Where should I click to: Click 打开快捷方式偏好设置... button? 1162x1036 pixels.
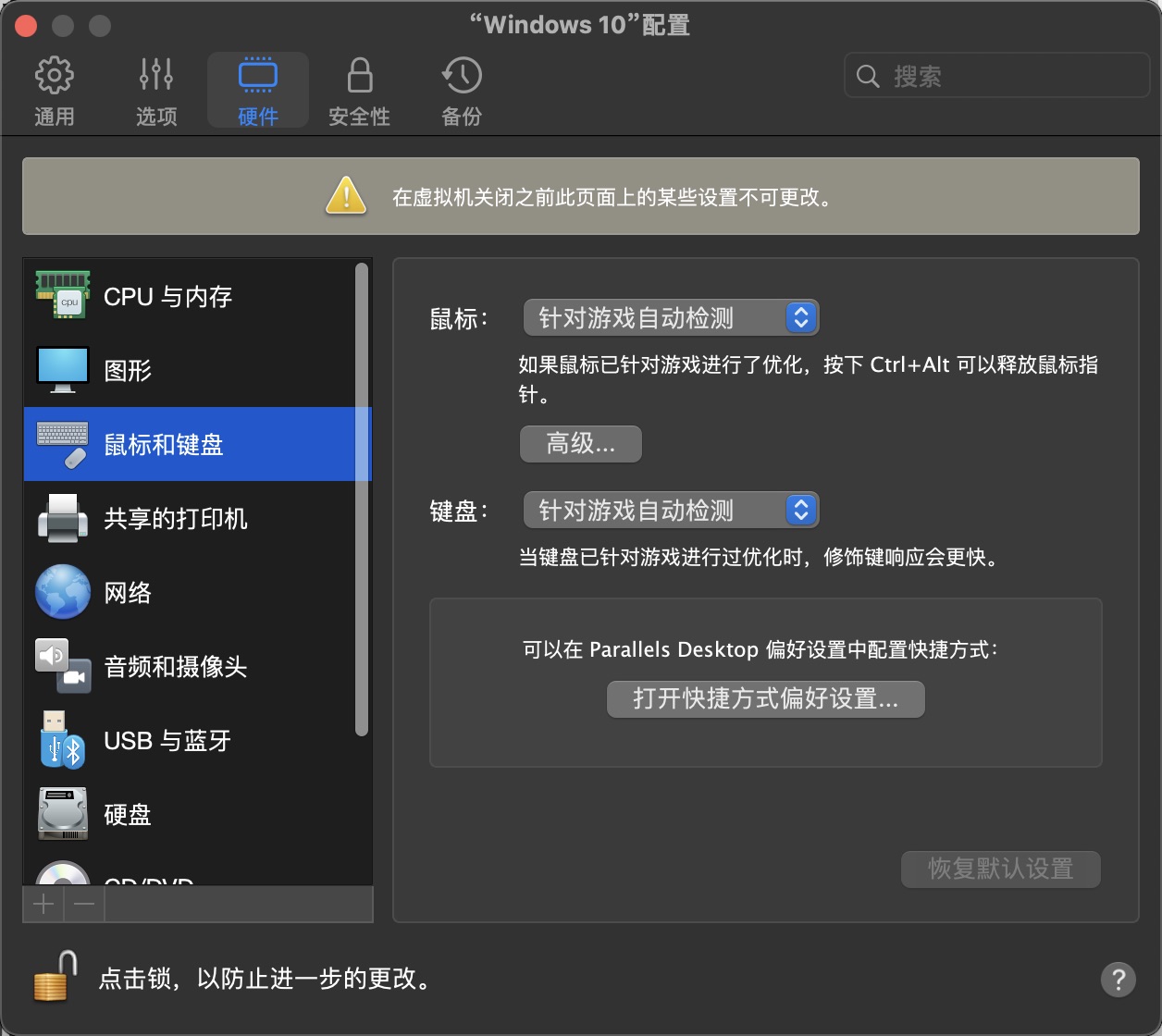[766, 698]
